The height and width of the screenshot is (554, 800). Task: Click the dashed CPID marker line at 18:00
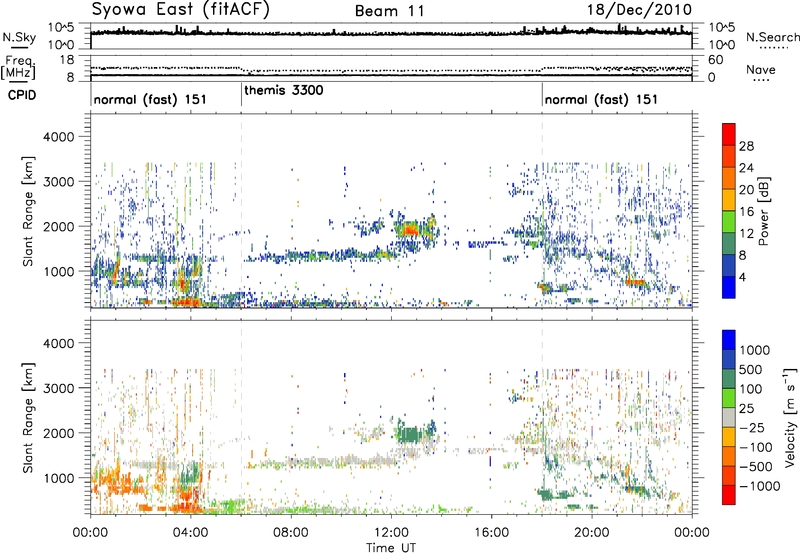[x=542, y=210]
